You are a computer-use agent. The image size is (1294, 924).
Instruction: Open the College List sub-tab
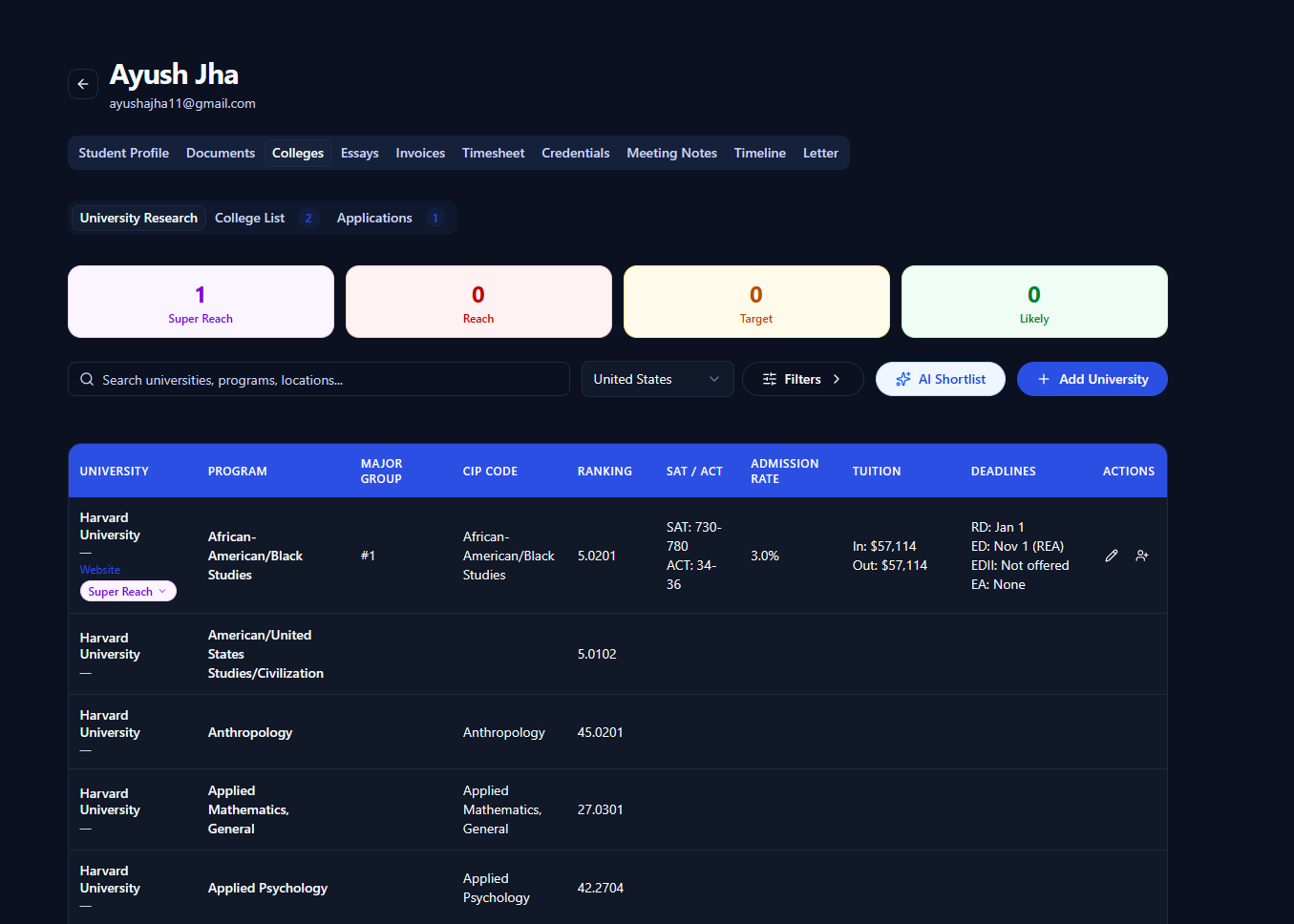coord(265,218)
